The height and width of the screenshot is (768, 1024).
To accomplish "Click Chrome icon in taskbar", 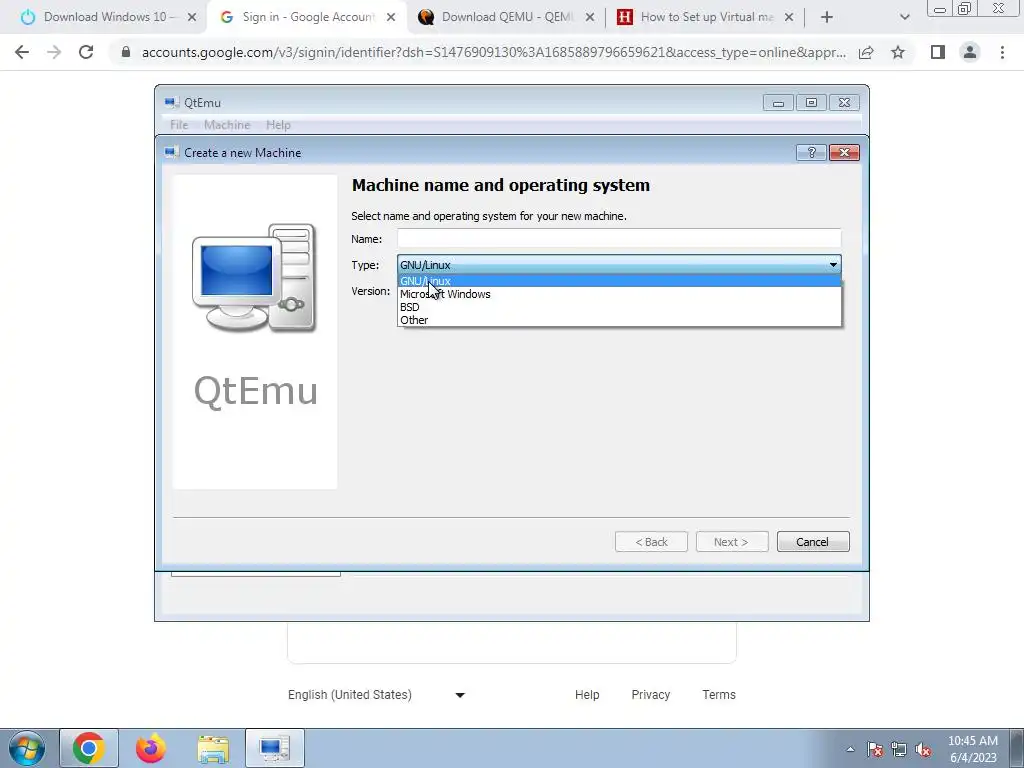I will point(89,748).
